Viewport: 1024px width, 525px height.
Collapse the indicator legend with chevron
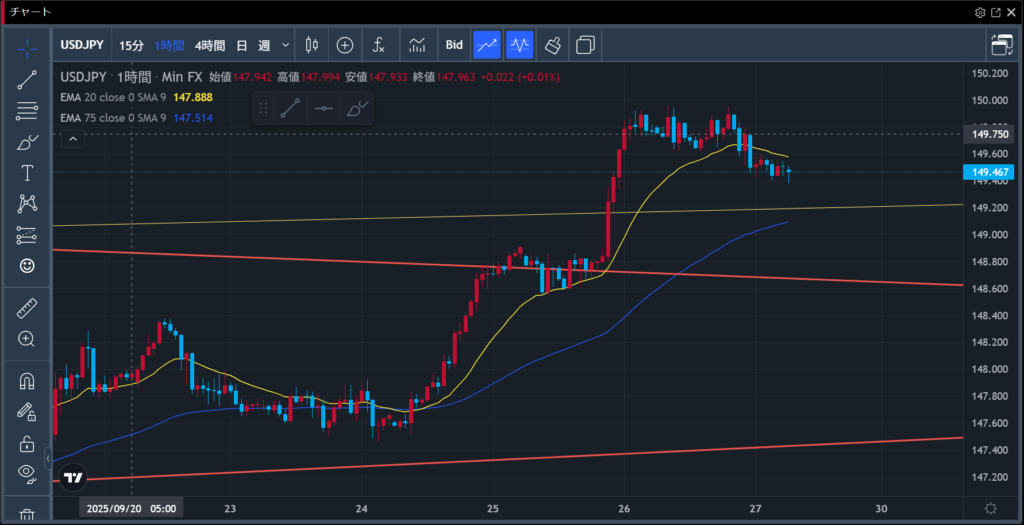click(73, 140)
